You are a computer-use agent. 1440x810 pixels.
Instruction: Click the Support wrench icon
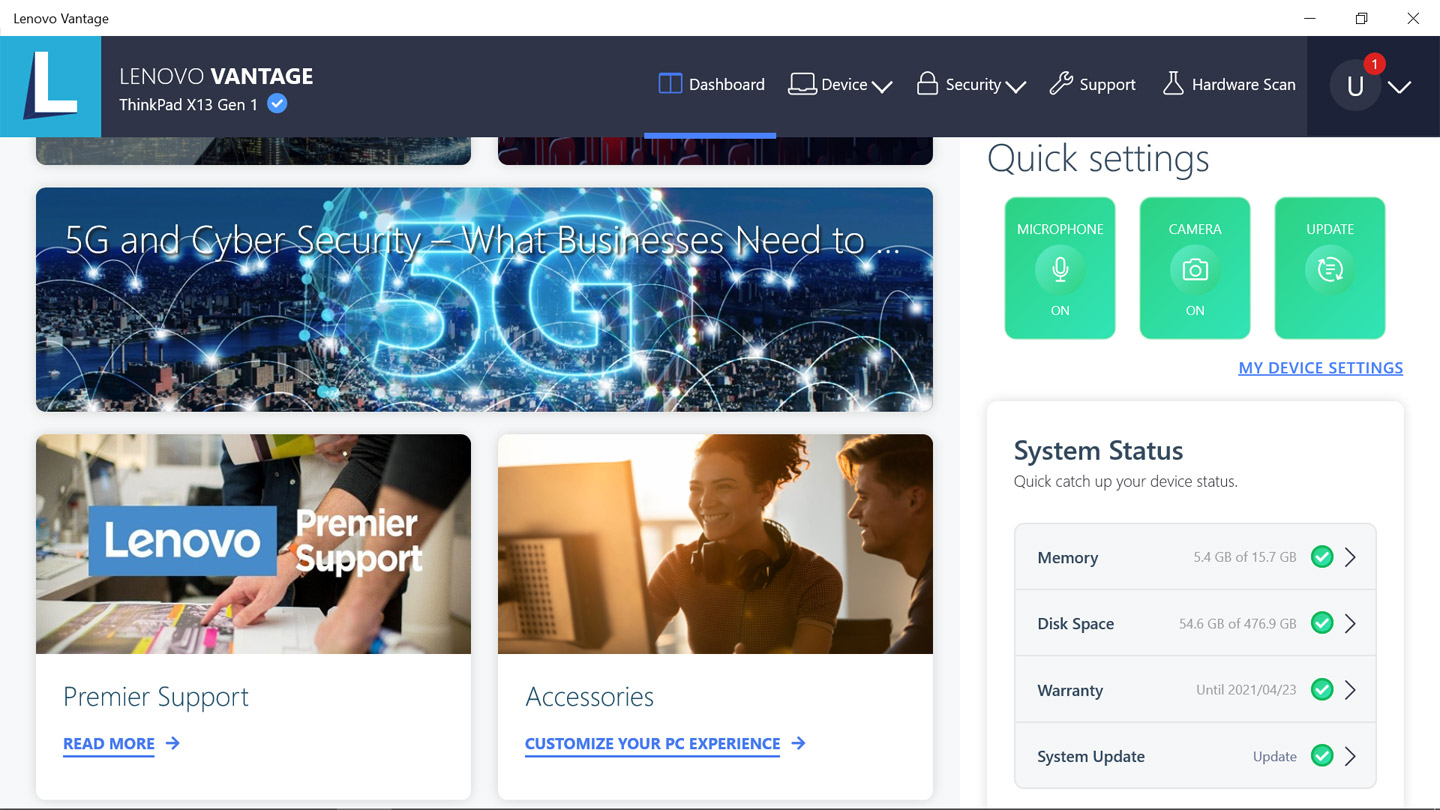point(1061,84)
